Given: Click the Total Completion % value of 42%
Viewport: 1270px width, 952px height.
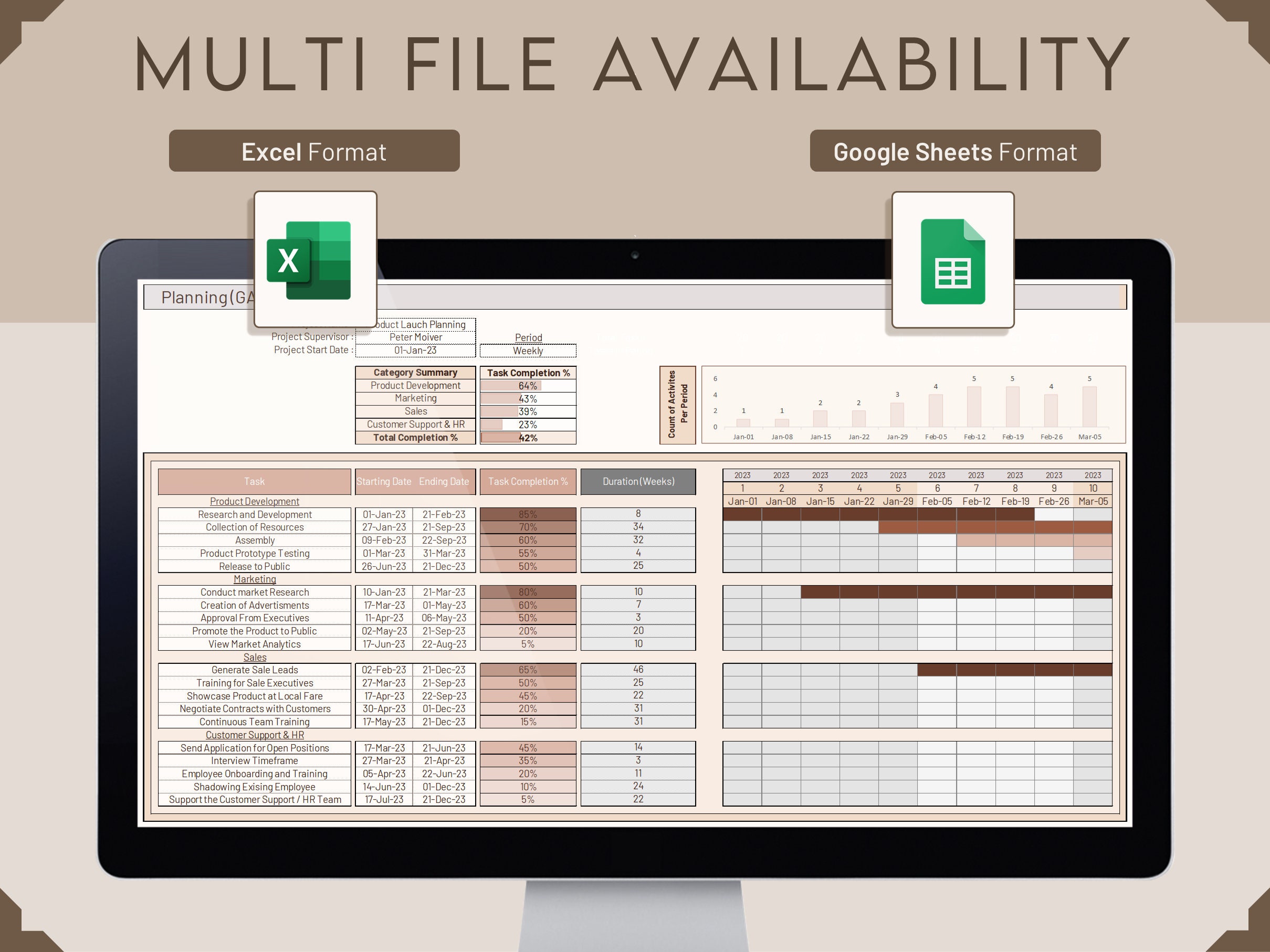Looking at the screenshot, I should (529, 438).
